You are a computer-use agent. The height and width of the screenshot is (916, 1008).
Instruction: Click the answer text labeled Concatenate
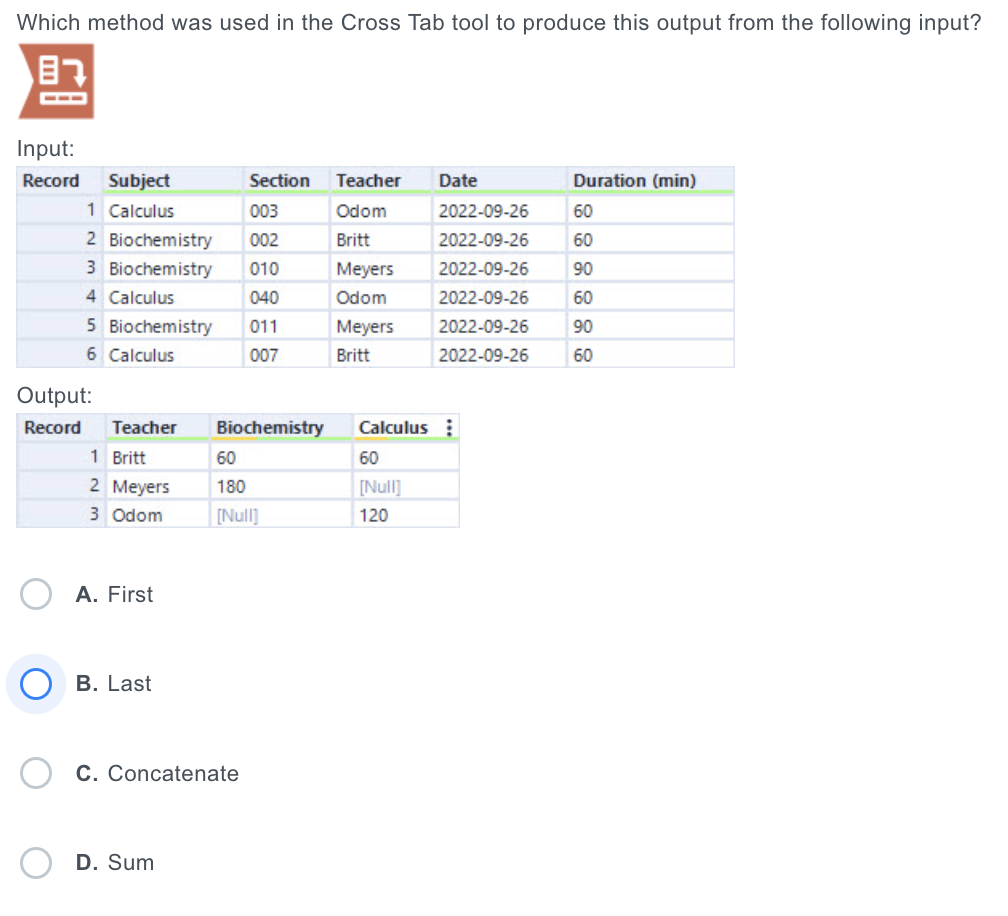click(x=173, y=773)
